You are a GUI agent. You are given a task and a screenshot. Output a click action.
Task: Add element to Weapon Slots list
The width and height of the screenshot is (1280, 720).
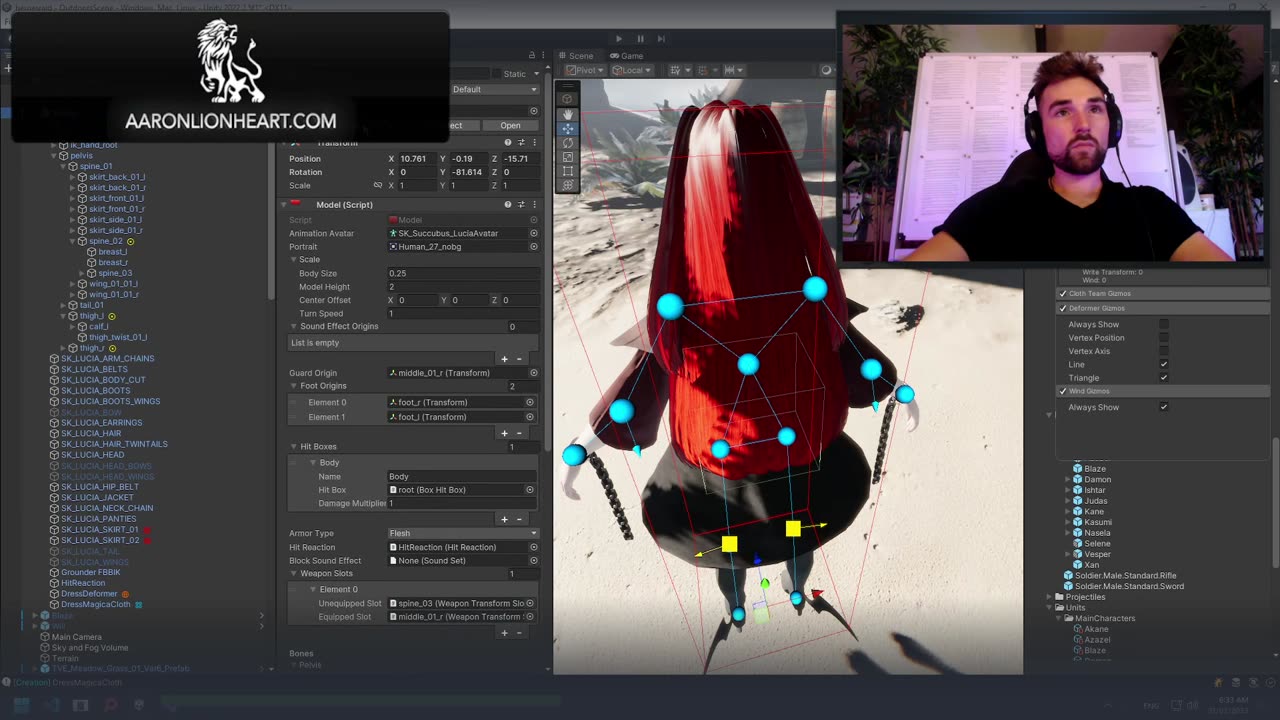504,632
